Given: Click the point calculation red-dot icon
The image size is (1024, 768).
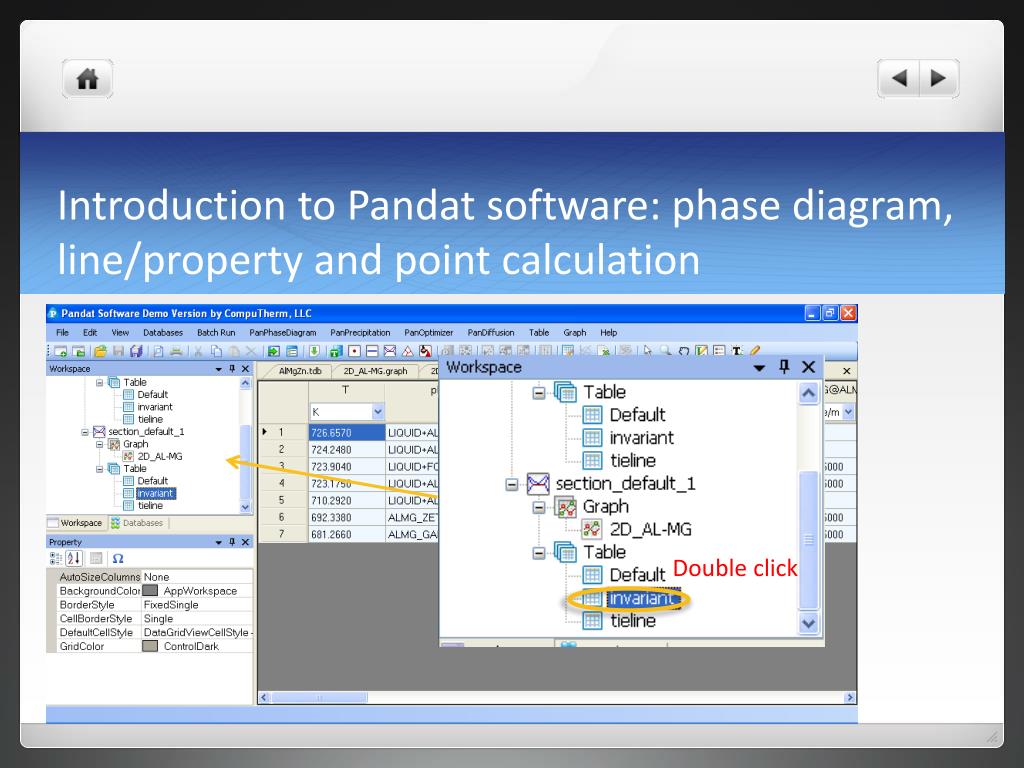Looking at the screenshot, I should coord(354,351).
